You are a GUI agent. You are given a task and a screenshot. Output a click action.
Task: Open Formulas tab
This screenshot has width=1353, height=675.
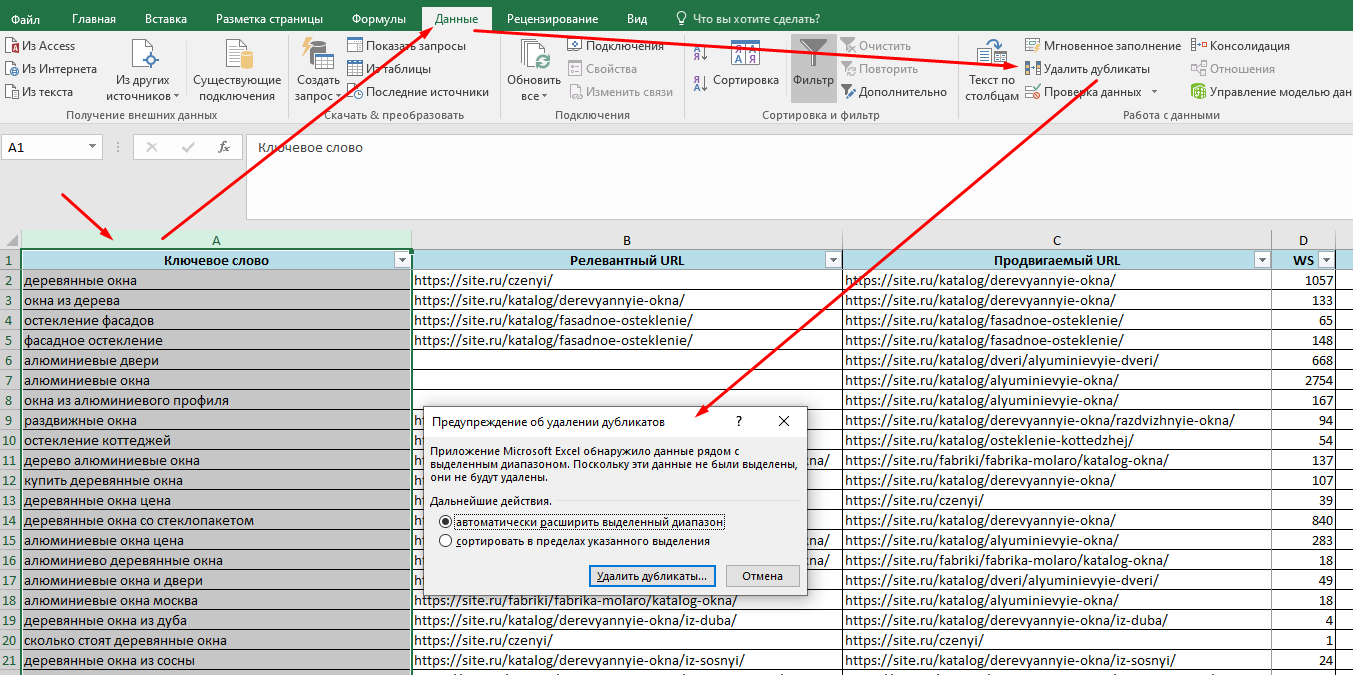point(379,19)
